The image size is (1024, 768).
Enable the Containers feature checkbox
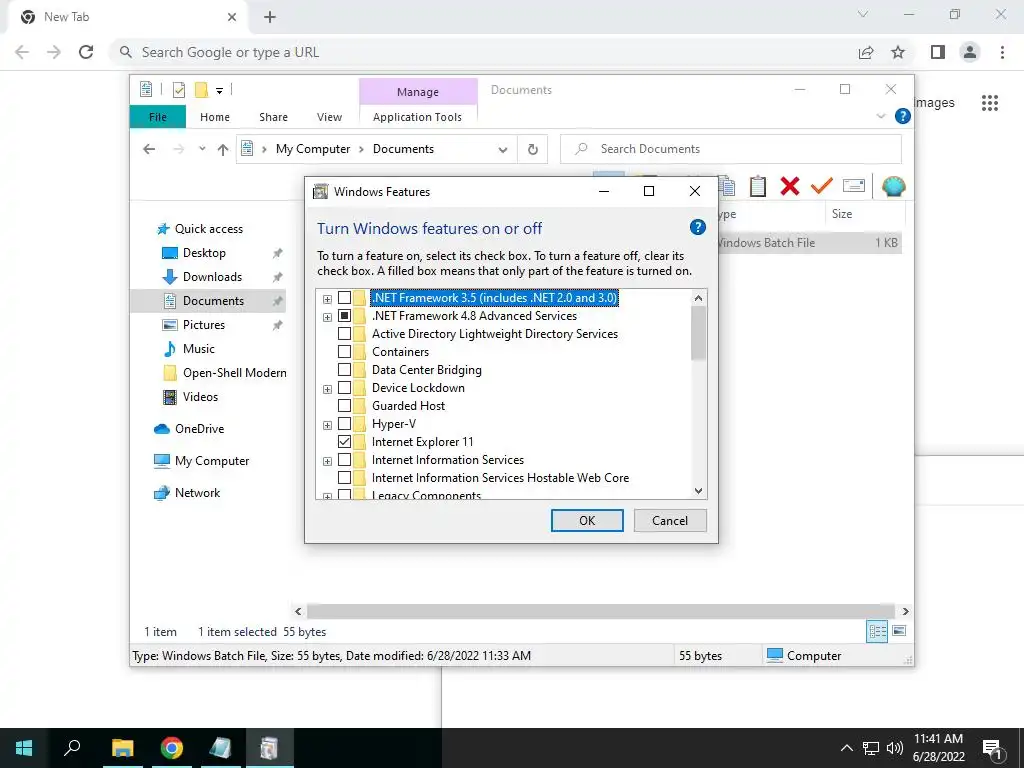click(x=344, y=352)
